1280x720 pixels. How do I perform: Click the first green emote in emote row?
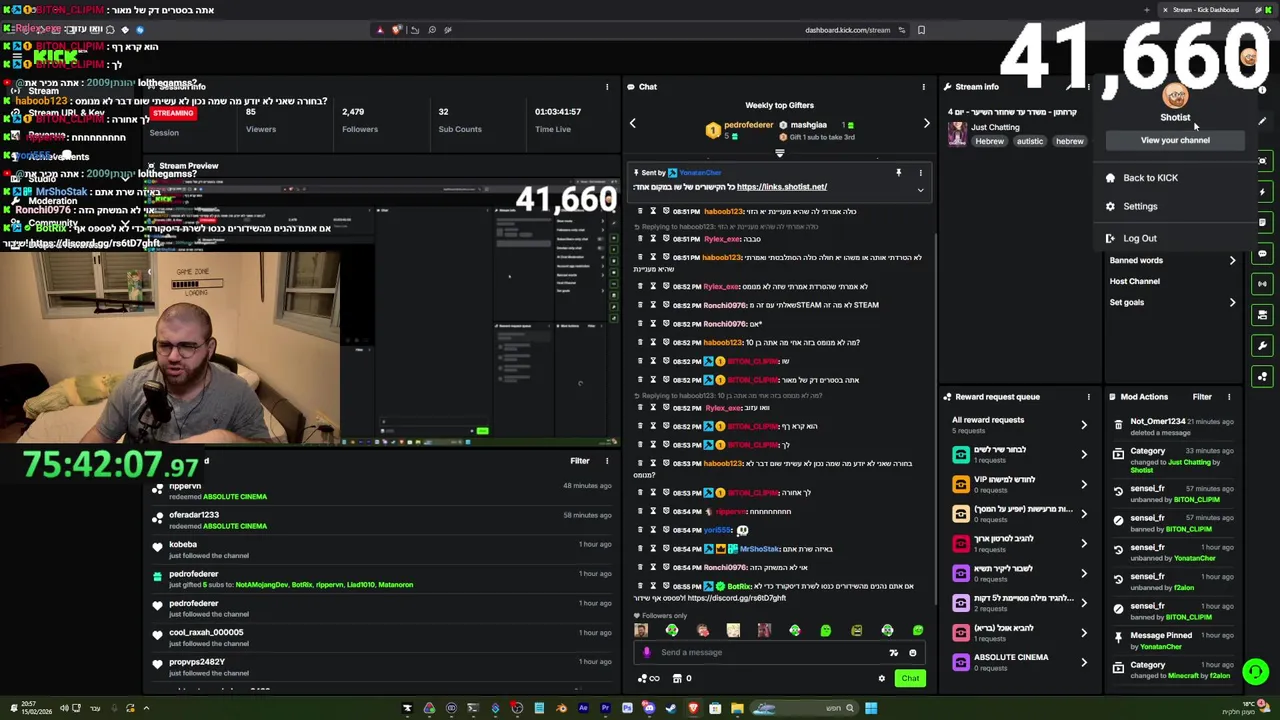(672, 630)
